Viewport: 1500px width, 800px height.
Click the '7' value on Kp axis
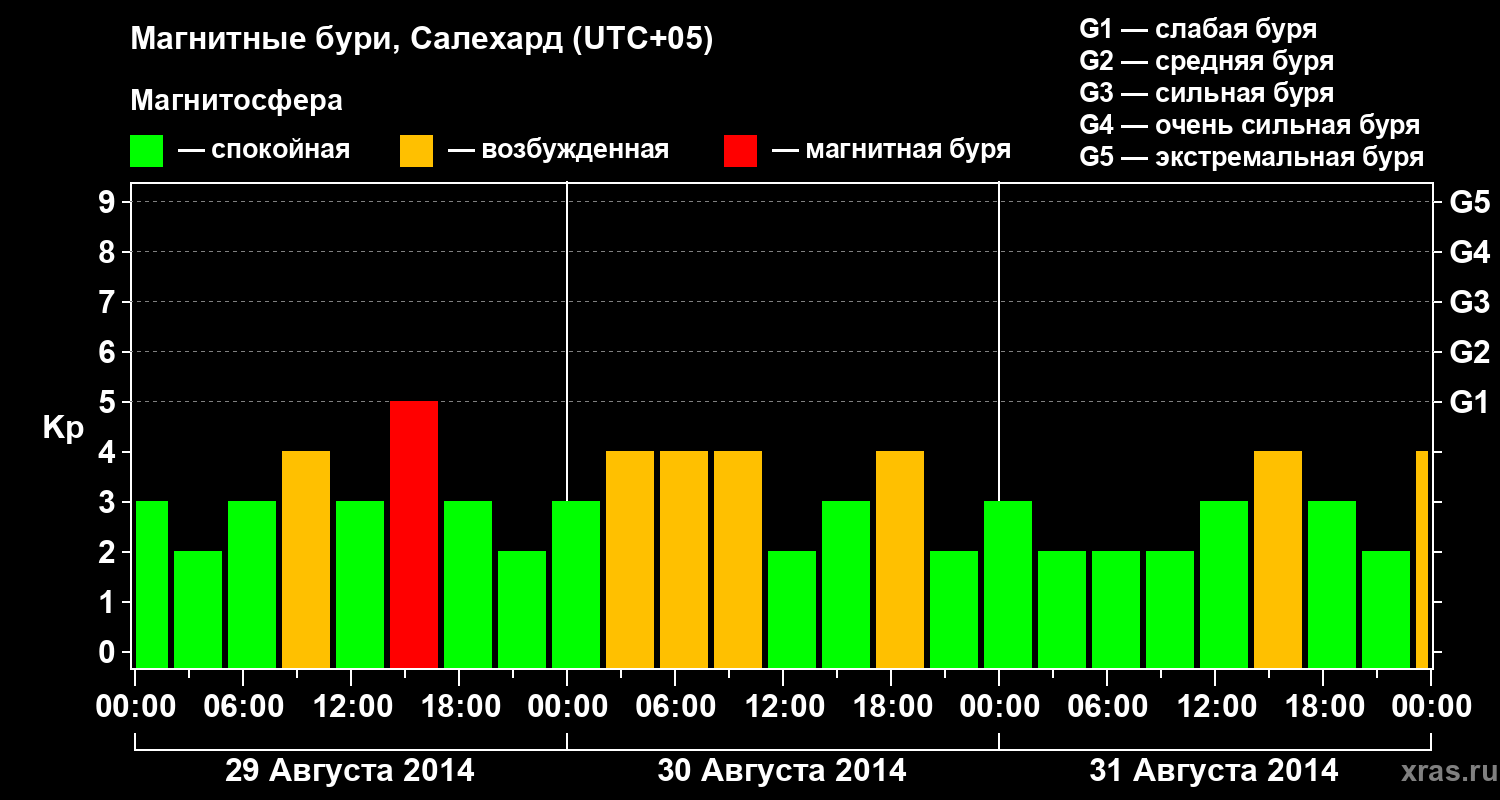click(x=109, y=302)
